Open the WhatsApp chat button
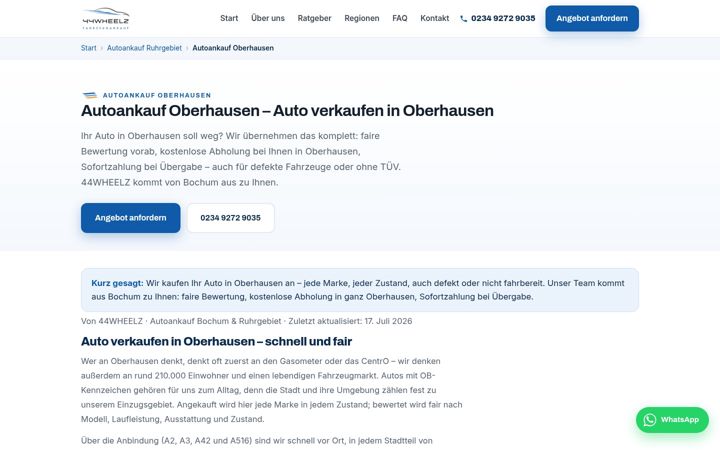This screenshot has width=720, height=450. pyautogui.click(x=672, y=420)
